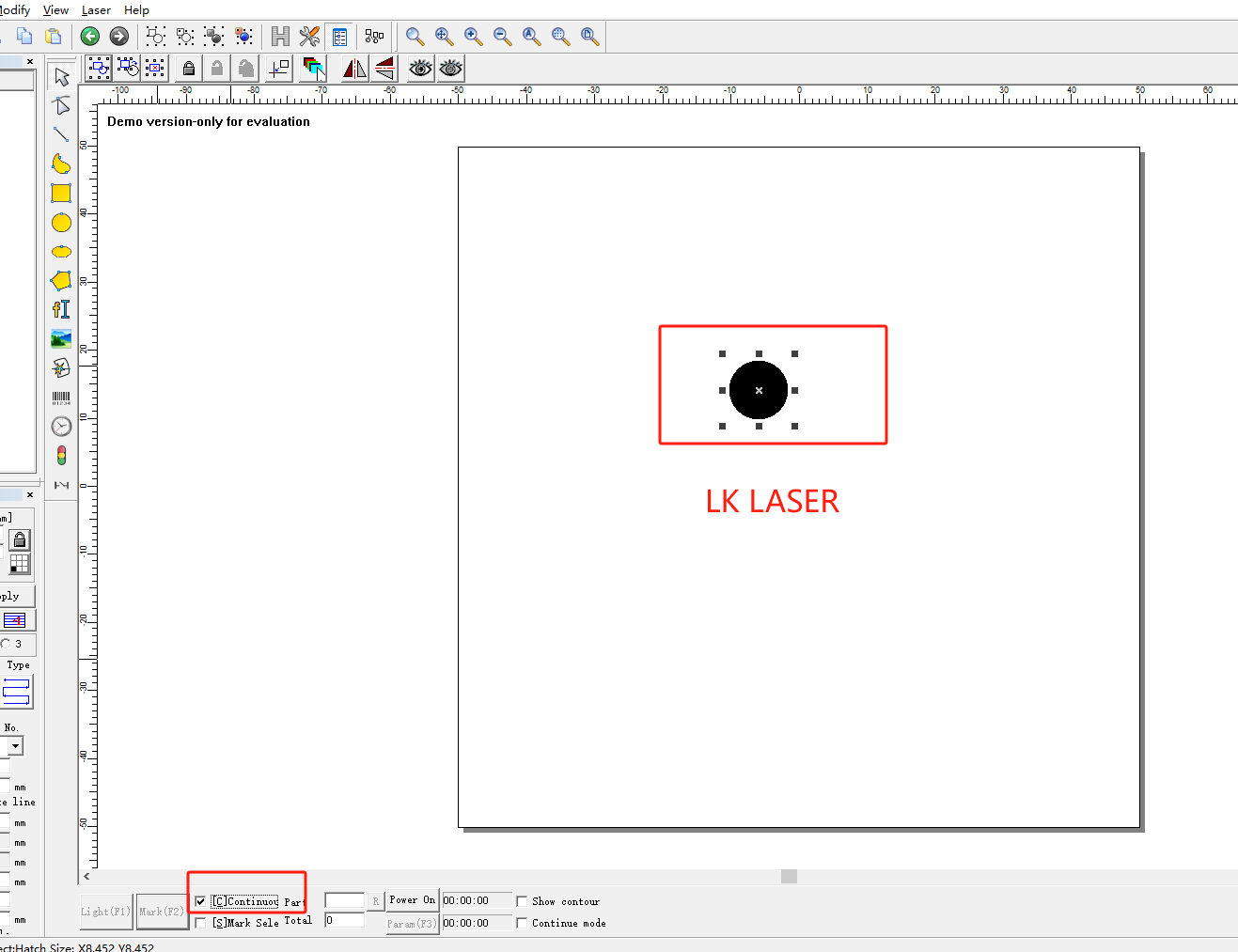
Task: Uncheck the Continuous marking checkbox
Action: pos(200,901)
